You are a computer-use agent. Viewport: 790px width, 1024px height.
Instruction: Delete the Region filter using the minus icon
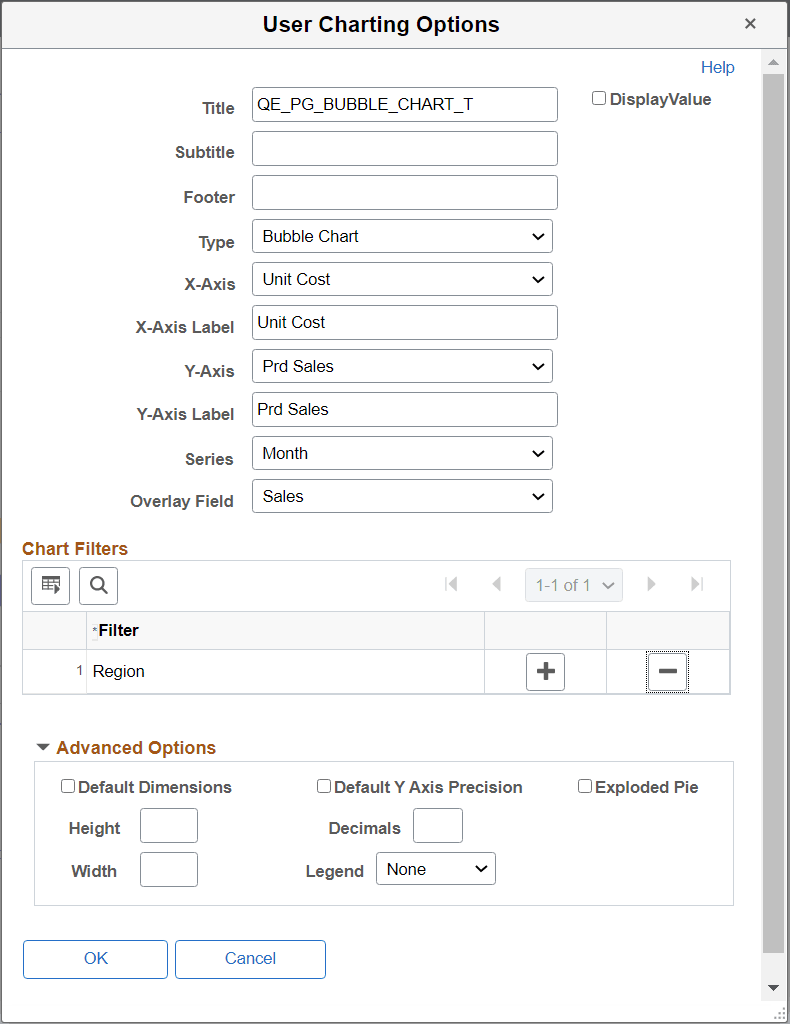(x=666, y=671)
